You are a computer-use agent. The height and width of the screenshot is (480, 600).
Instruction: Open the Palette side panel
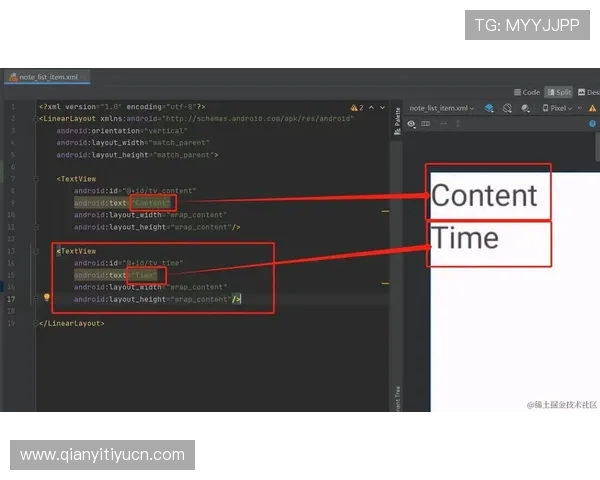[397, 121]
